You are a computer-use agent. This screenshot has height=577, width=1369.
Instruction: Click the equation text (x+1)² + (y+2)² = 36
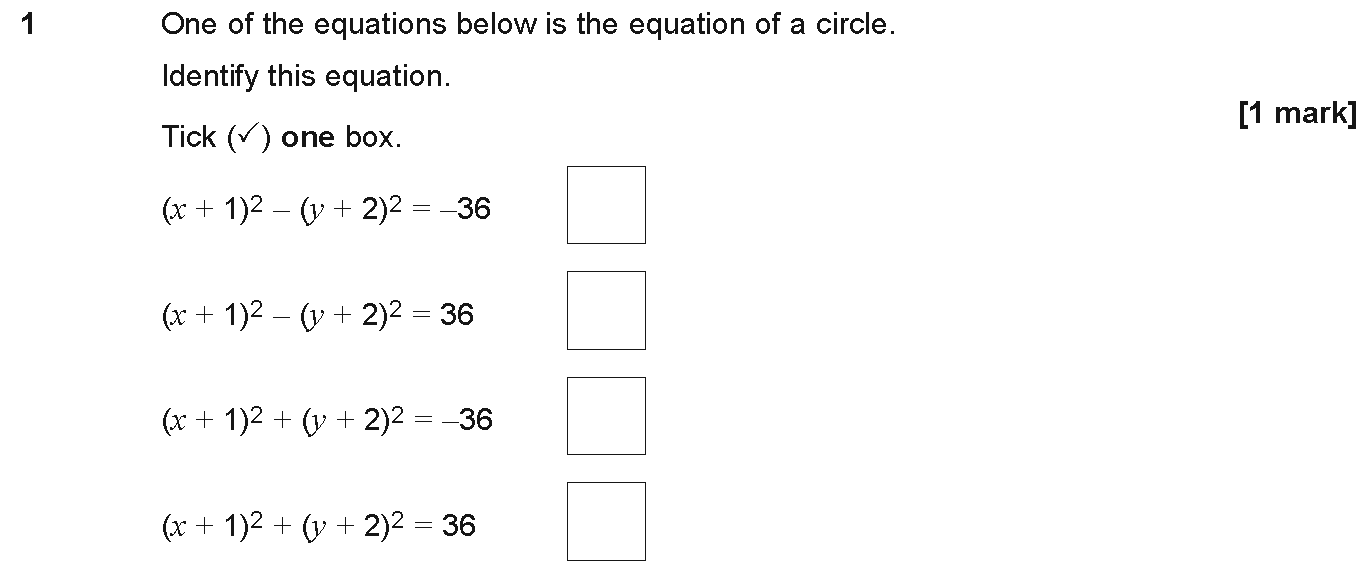319,525
